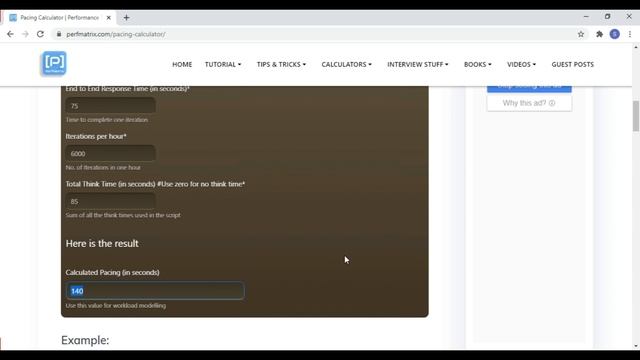The height and width of the screenshot is (360, 640).
Task: Open the Chrome profile avatar
Action: [x=615, y=34]
